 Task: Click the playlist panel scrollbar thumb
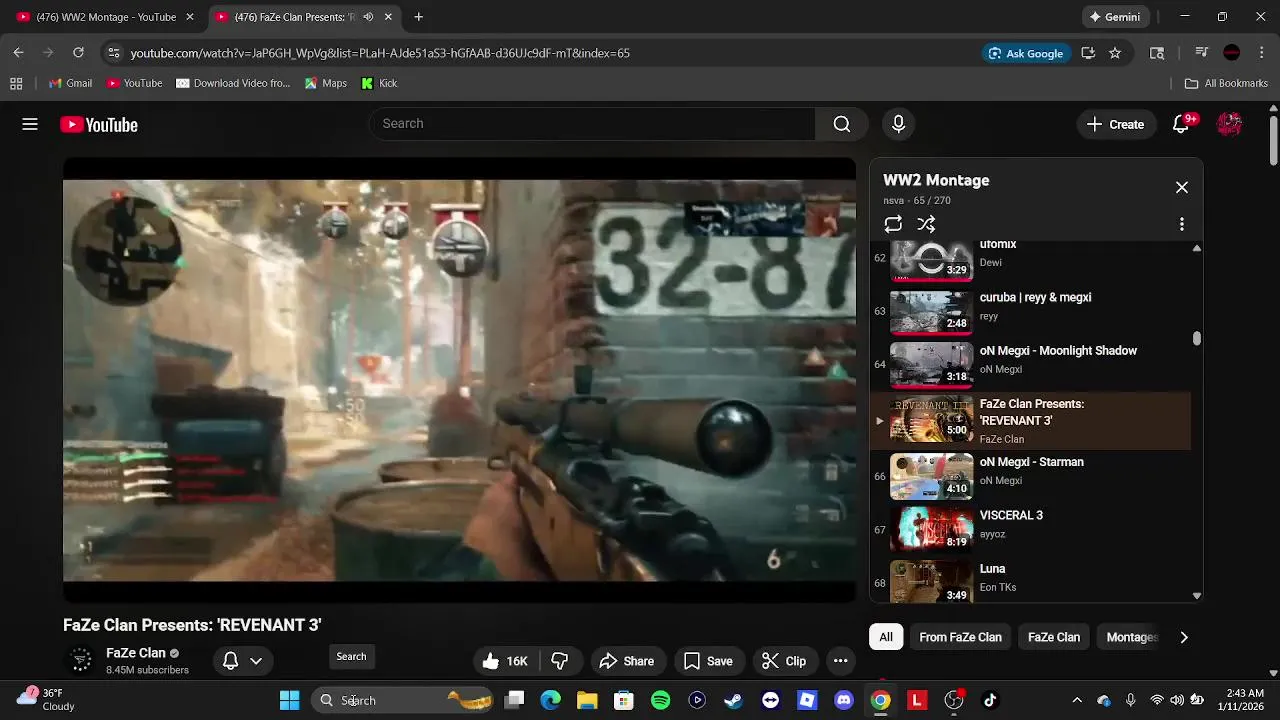[x=1197, y=338]
